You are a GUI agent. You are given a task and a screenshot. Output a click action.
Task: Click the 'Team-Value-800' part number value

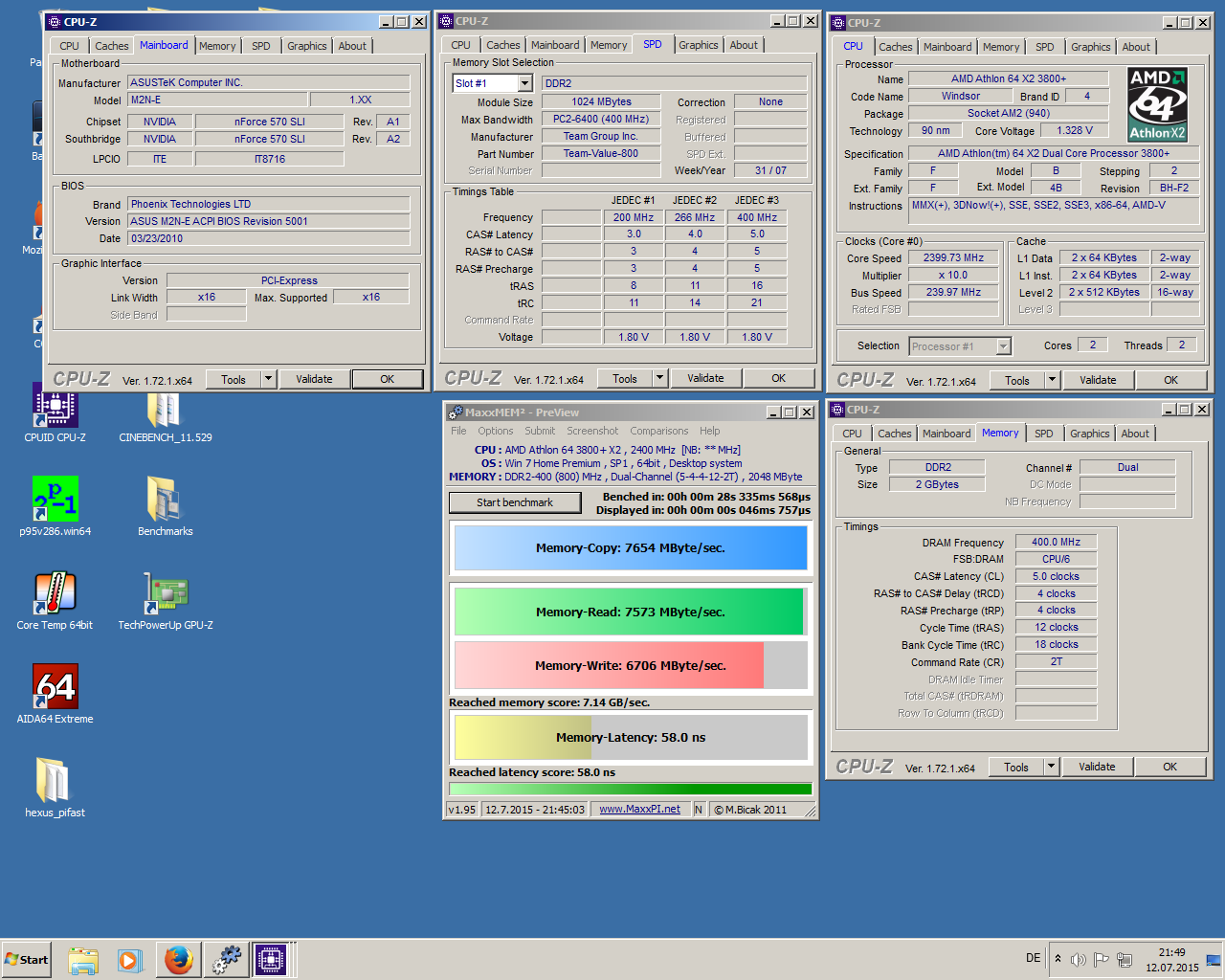[x=601, y=153]
